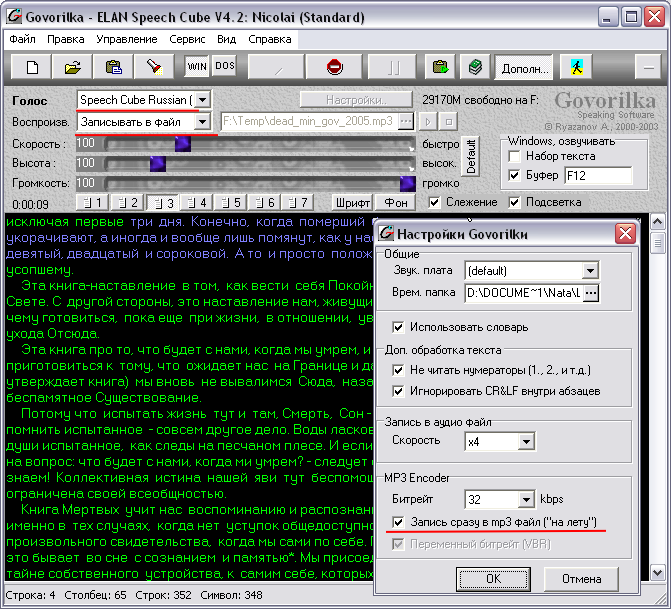Open the Голос voice dropdown
The height and width of the screenshot is (609, 671).
(202, 100)
